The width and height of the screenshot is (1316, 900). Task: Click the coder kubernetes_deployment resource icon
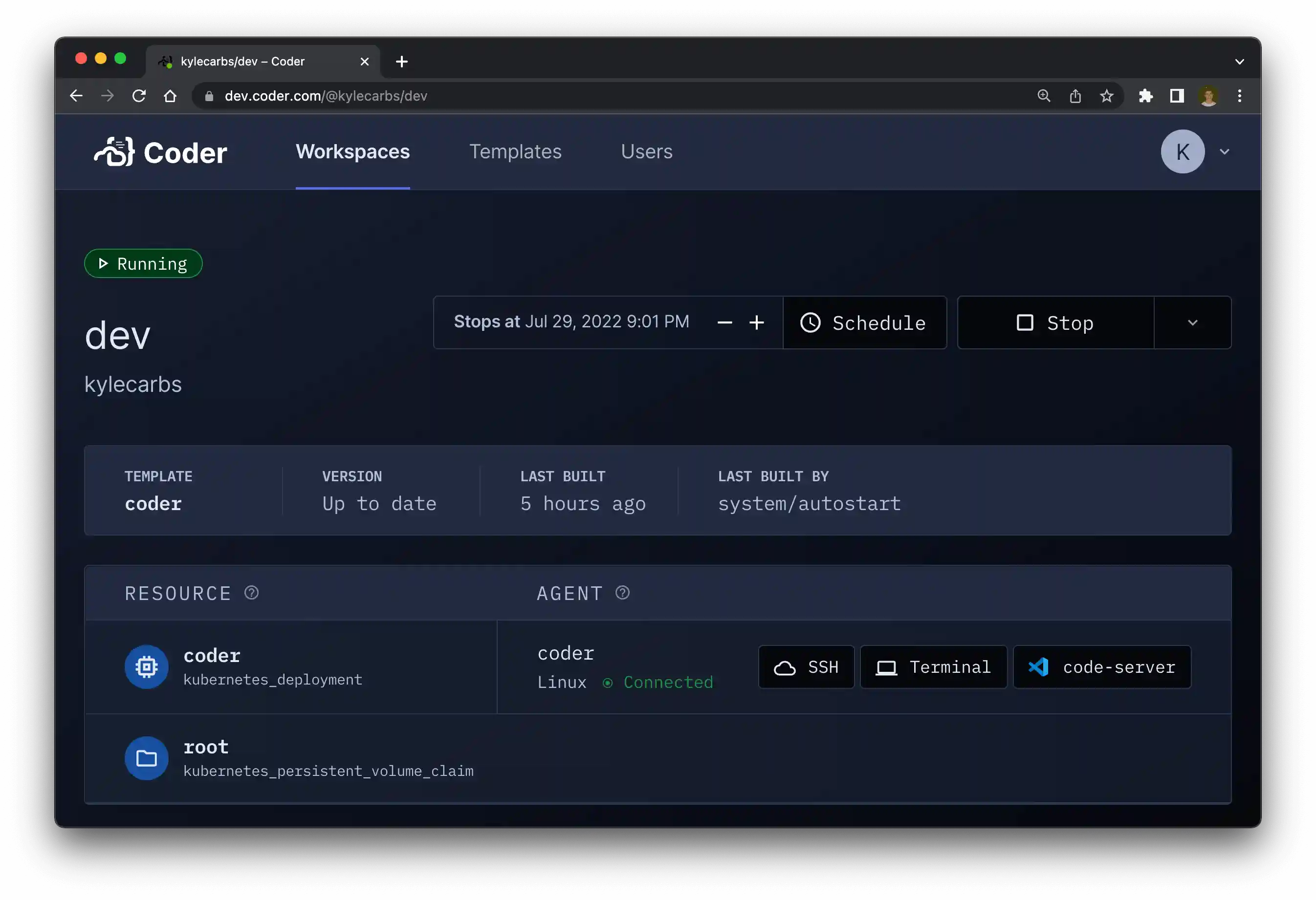147,667
